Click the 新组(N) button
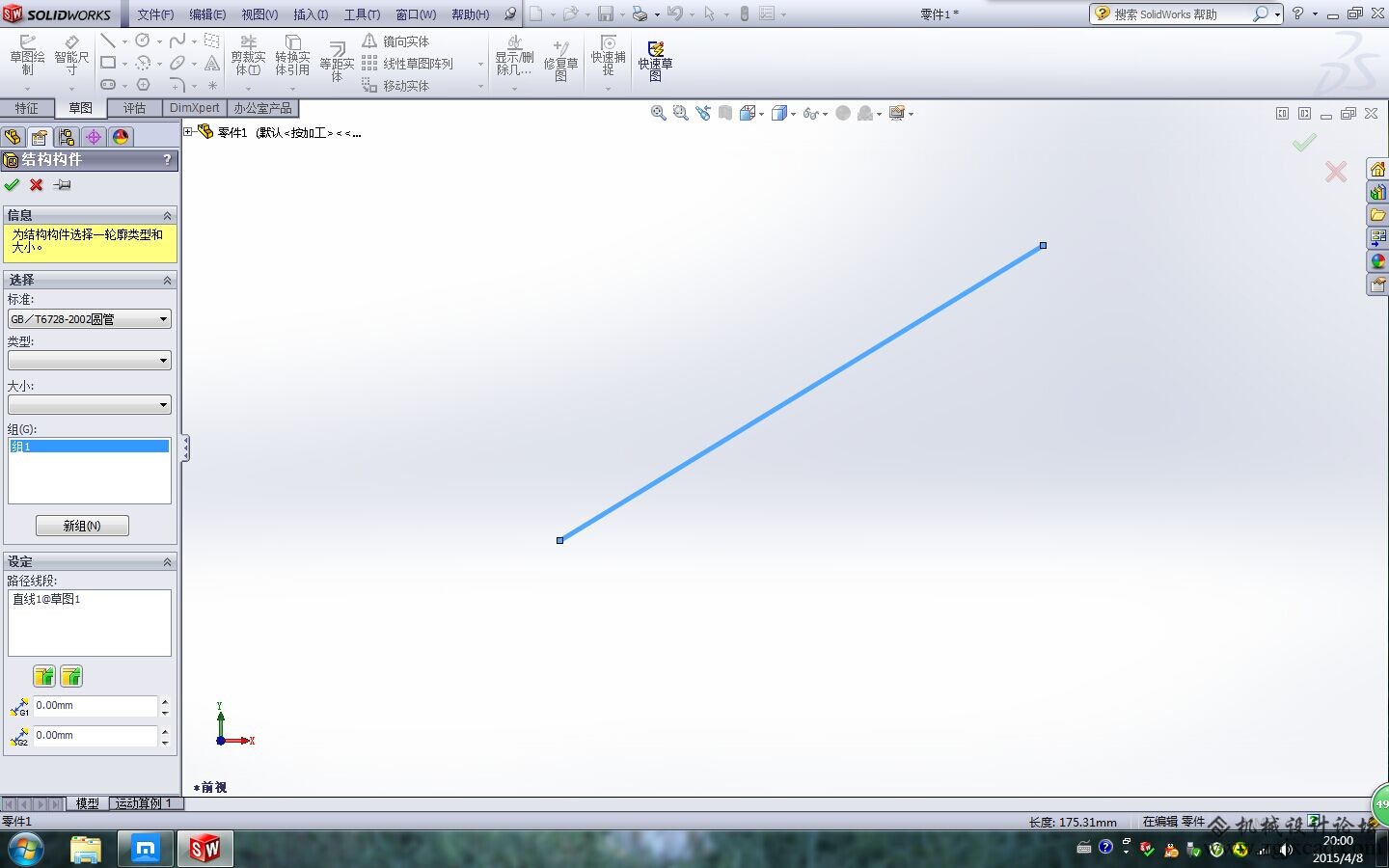Image resolution: width=1389 pixels, height=868 pixels. pyautogui.click(x=82, y=526)
